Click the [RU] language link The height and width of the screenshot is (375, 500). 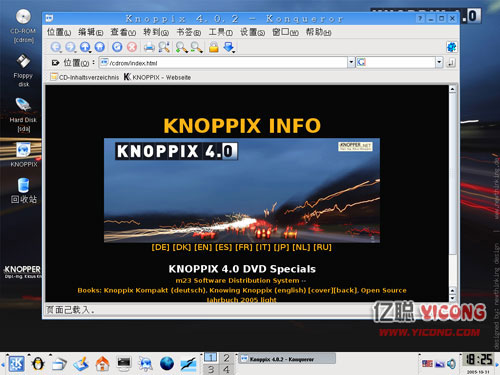(x=322, y=247)
